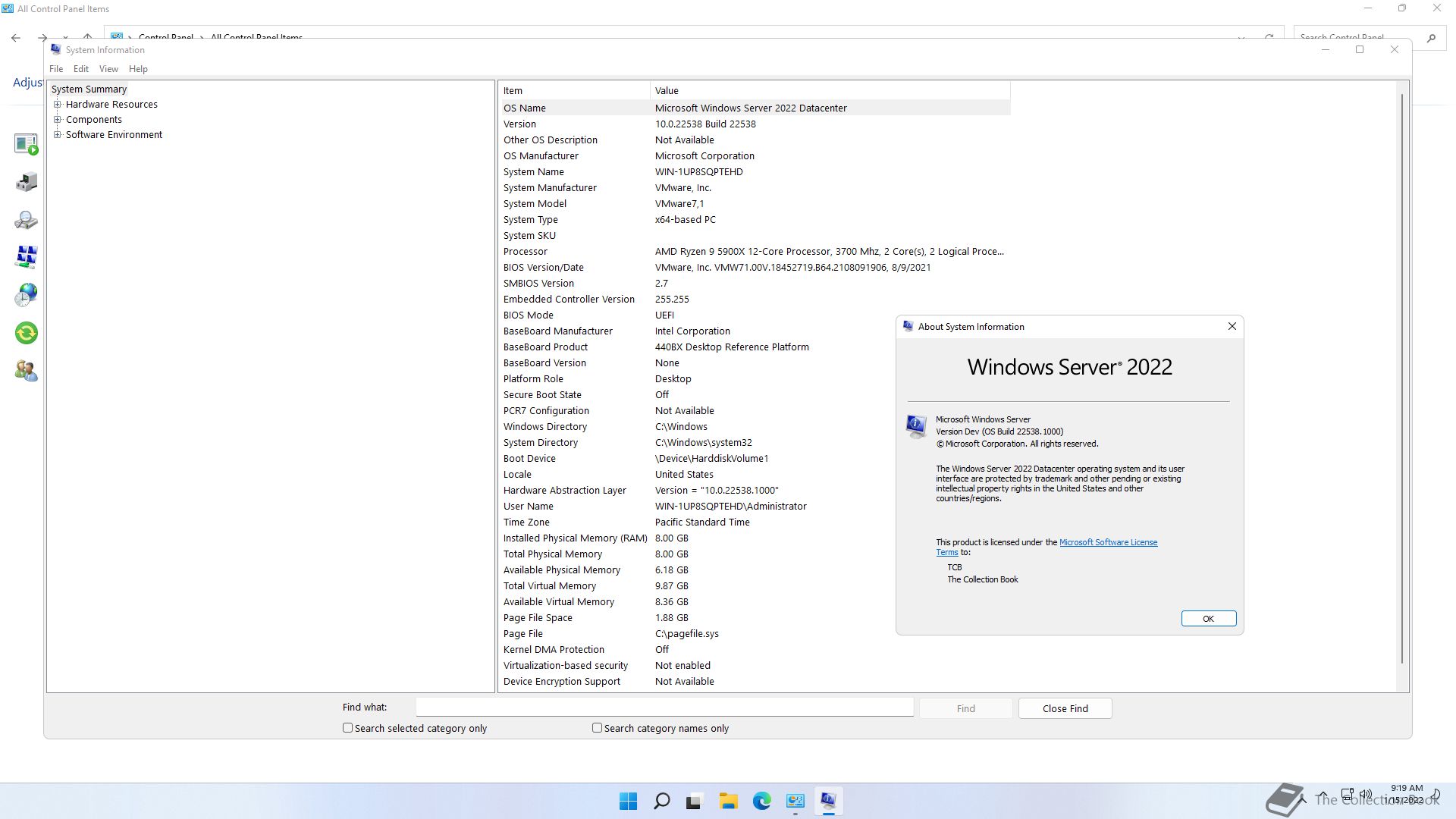Select the Processor row
Image resolution: width=1456 pixels, height=819 pixels.
point(755,251)
